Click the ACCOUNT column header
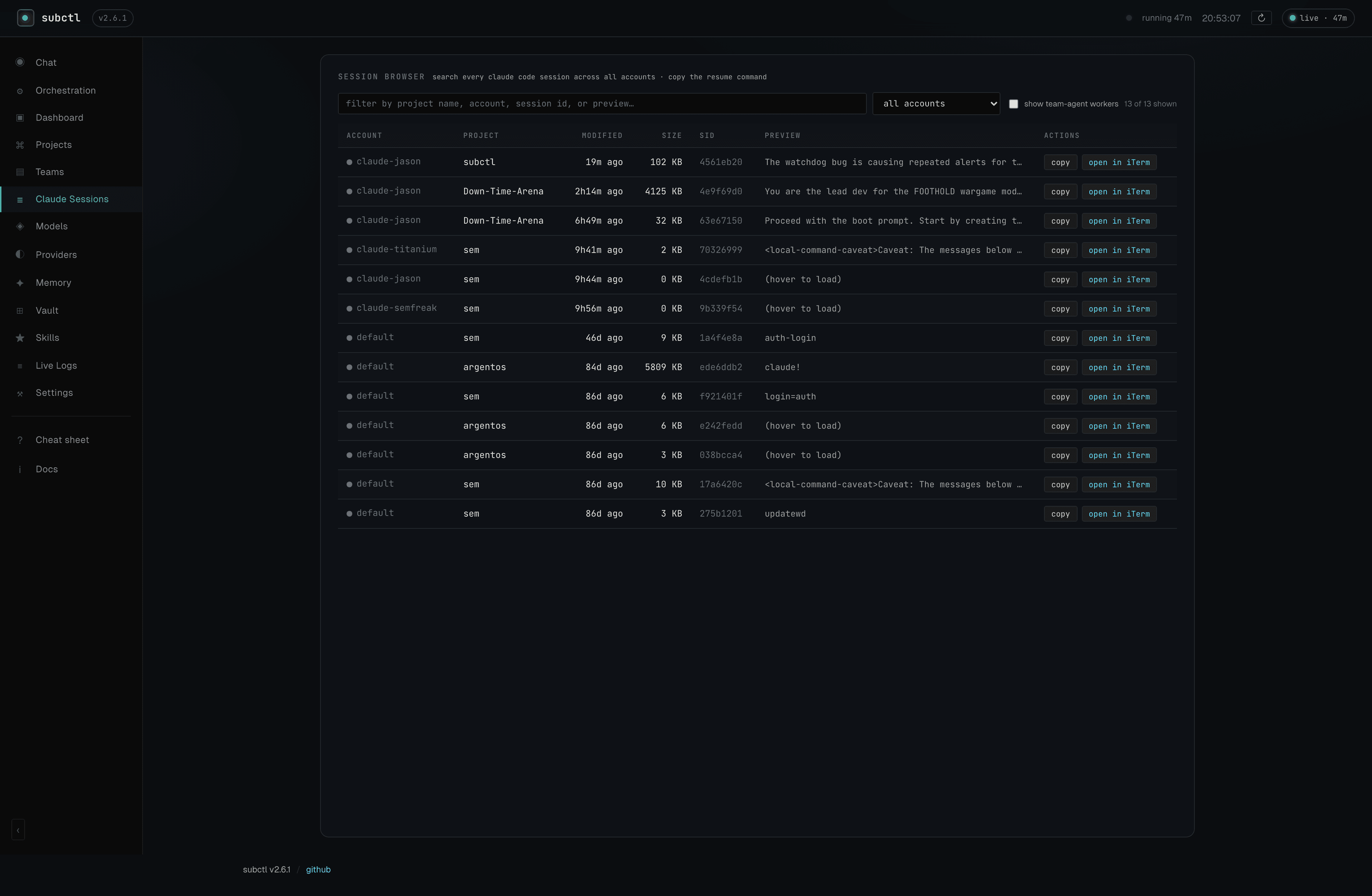 (364, 135)
